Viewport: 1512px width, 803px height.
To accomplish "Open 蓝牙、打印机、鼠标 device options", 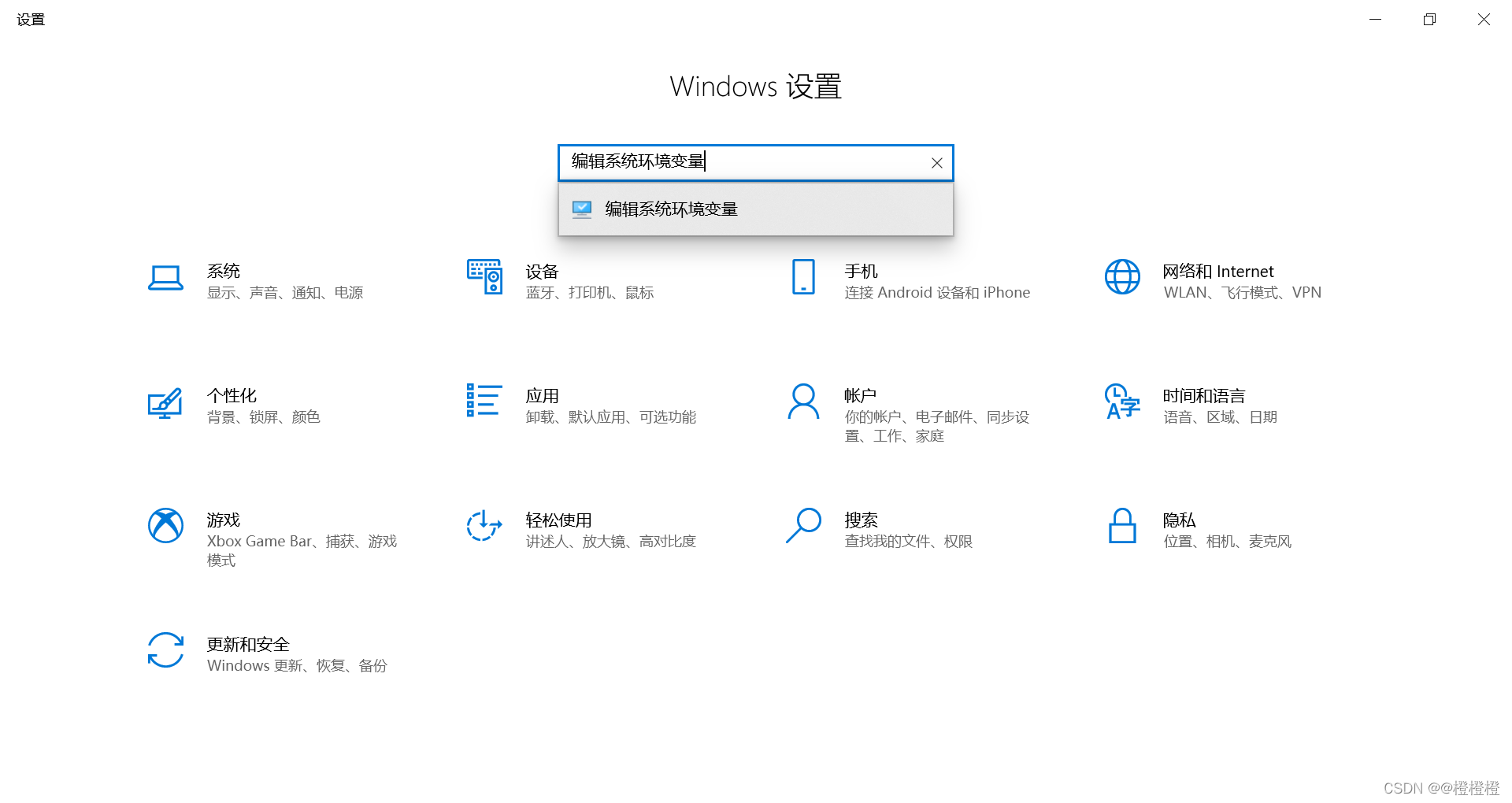I will 590,292.
